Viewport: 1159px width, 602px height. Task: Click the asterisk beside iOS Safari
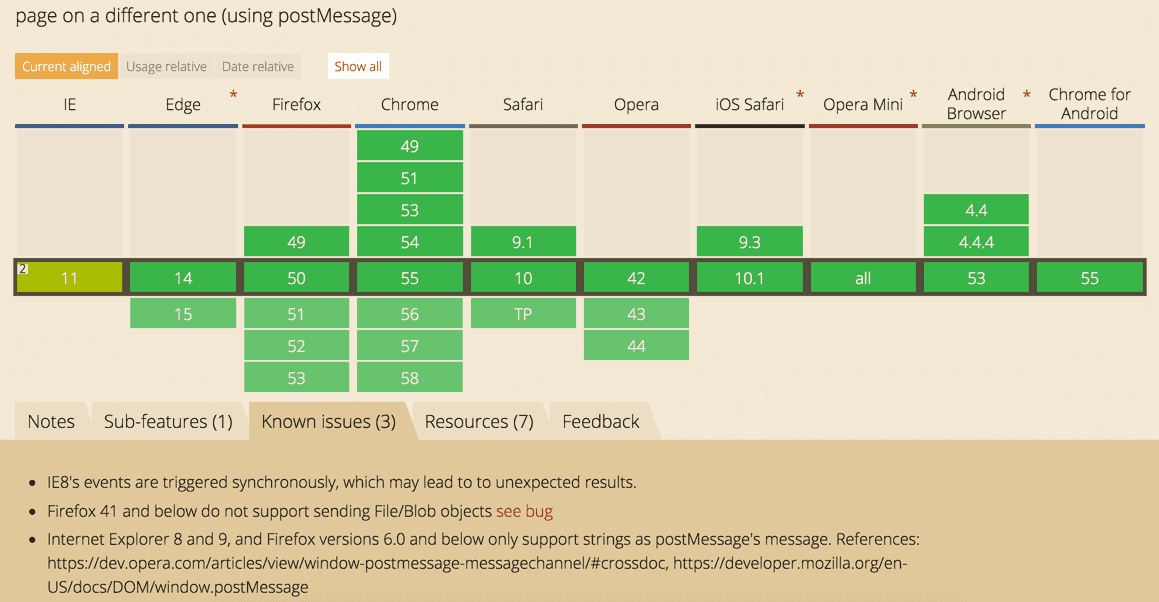[x=800, y=96]
